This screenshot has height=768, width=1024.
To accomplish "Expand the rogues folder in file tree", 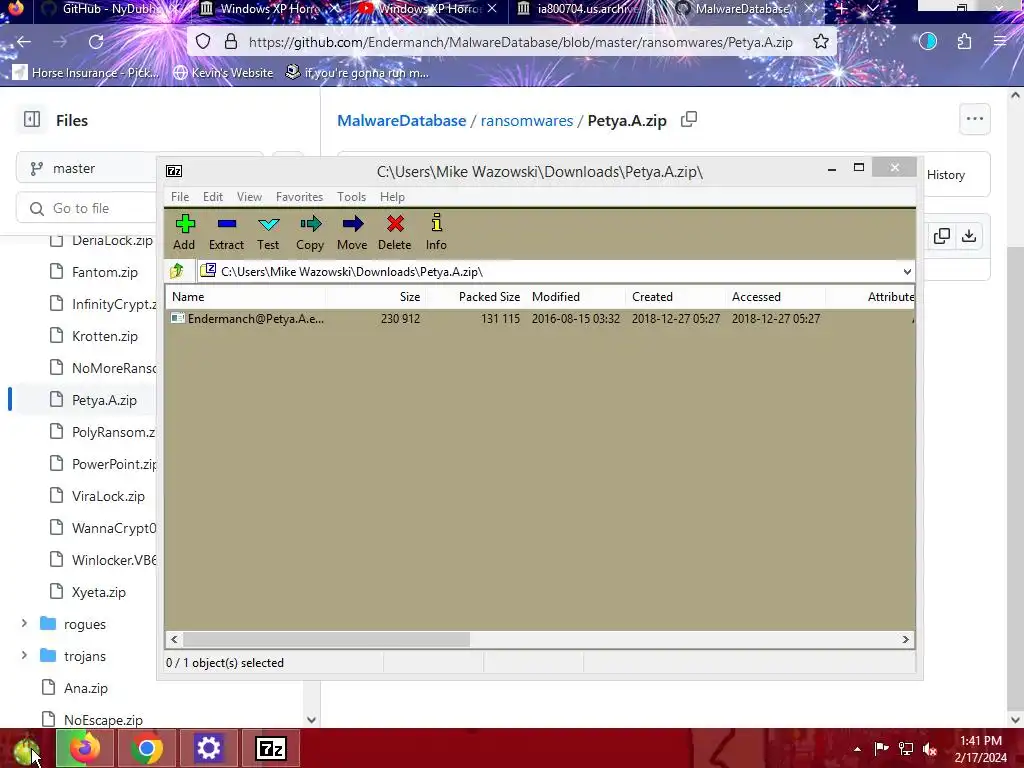I will 24,624.
